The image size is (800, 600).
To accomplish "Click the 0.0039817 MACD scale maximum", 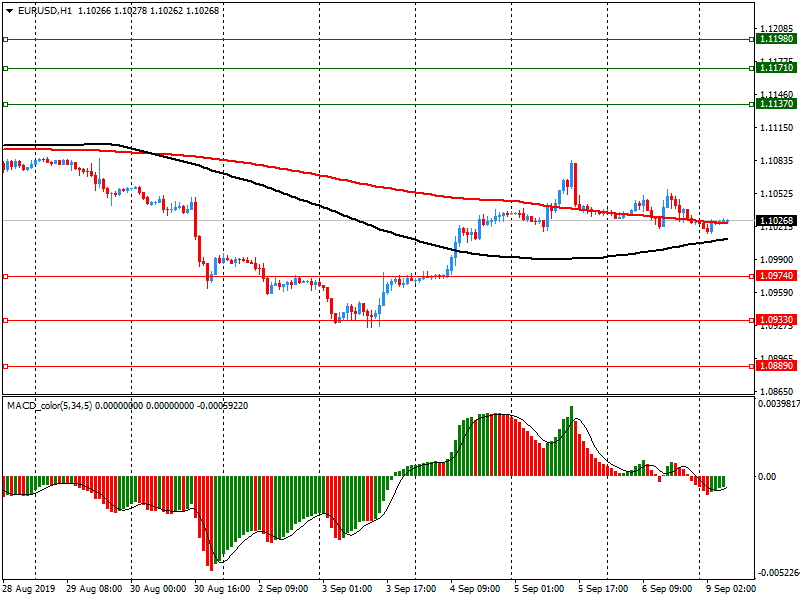I will (x=779, y=404).
